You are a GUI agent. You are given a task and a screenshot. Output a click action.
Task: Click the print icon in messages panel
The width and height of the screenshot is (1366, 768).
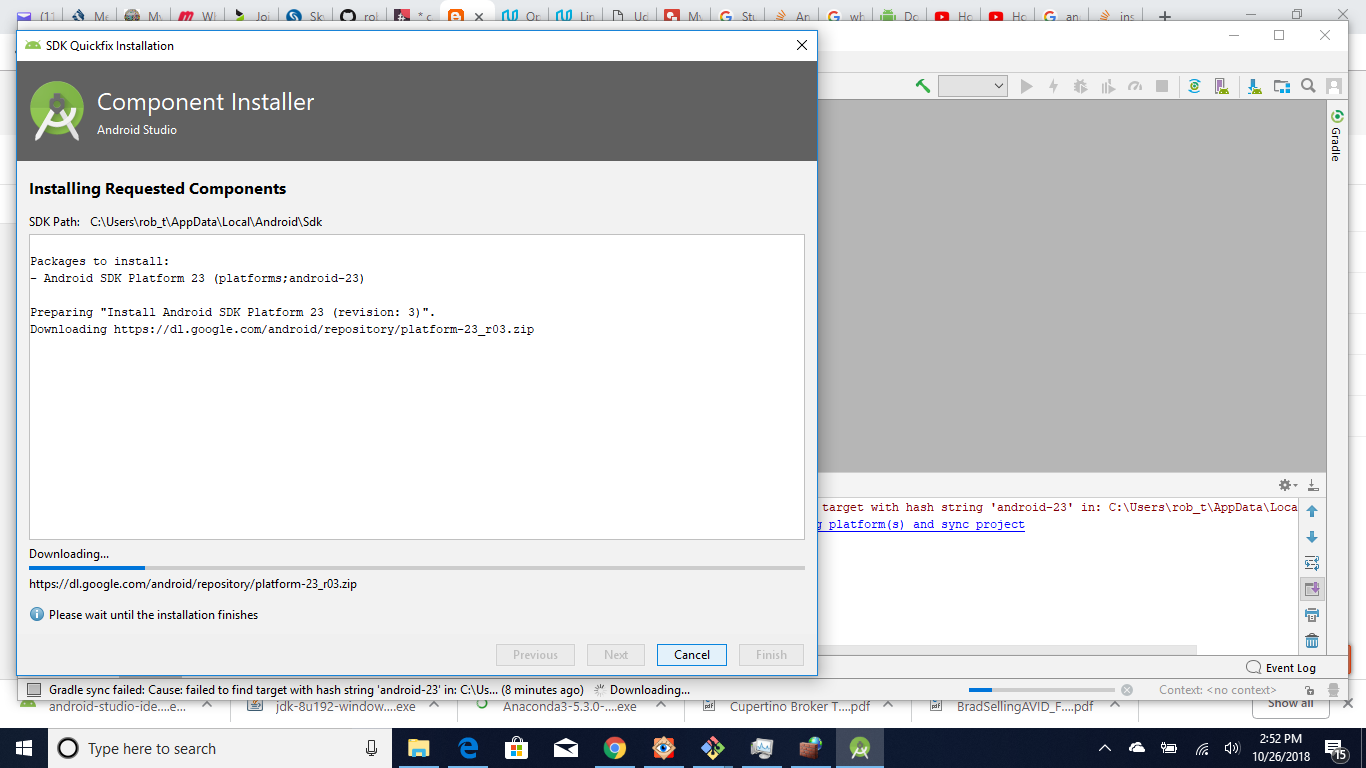pyautogui.click(x=1312, y=615)
